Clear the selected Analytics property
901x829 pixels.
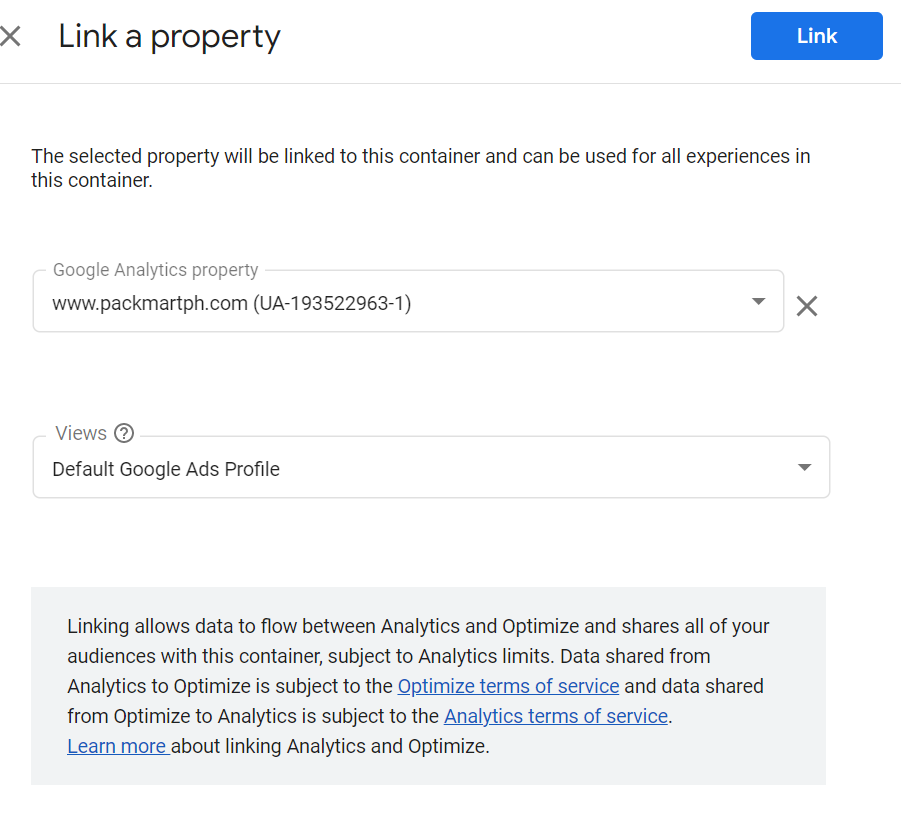(x=807, y=306)
